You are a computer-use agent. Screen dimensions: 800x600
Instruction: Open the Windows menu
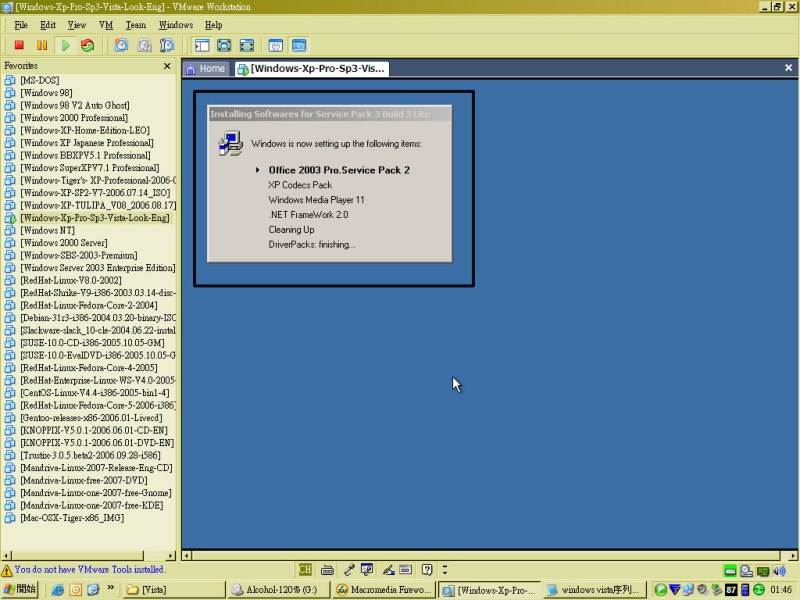176,25
